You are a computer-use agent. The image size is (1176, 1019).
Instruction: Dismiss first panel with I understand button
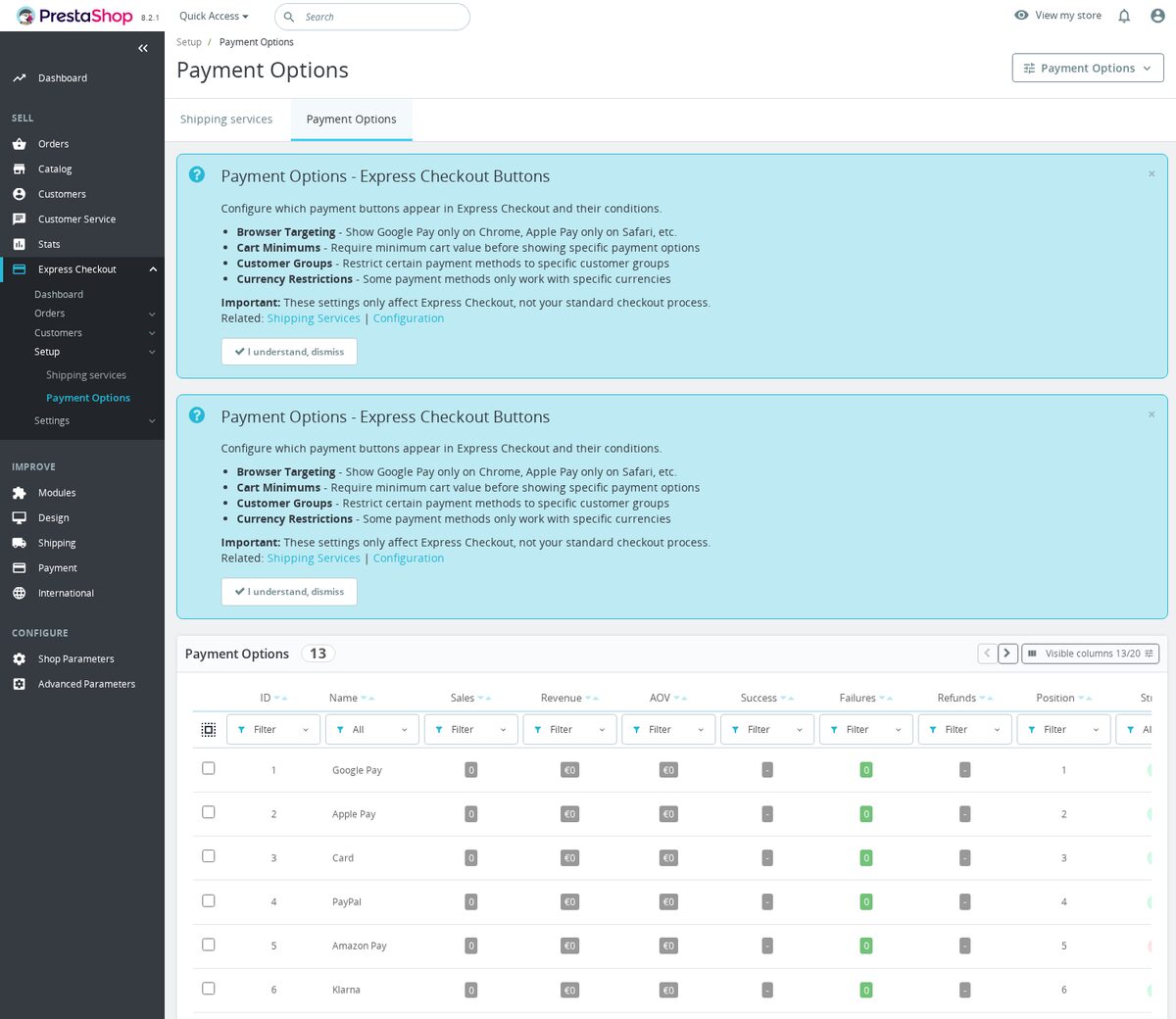click(289, 352)
